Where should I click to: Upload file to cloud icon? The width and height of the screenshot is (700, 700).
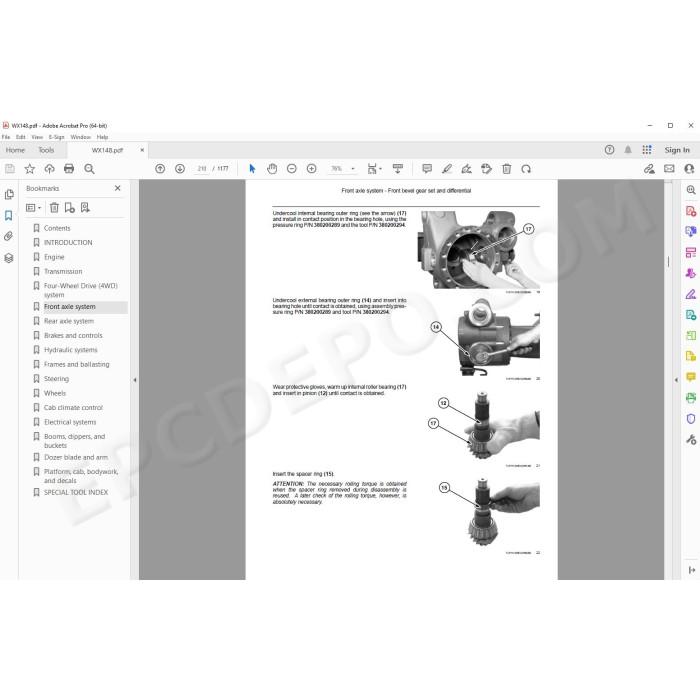point(49,169)
